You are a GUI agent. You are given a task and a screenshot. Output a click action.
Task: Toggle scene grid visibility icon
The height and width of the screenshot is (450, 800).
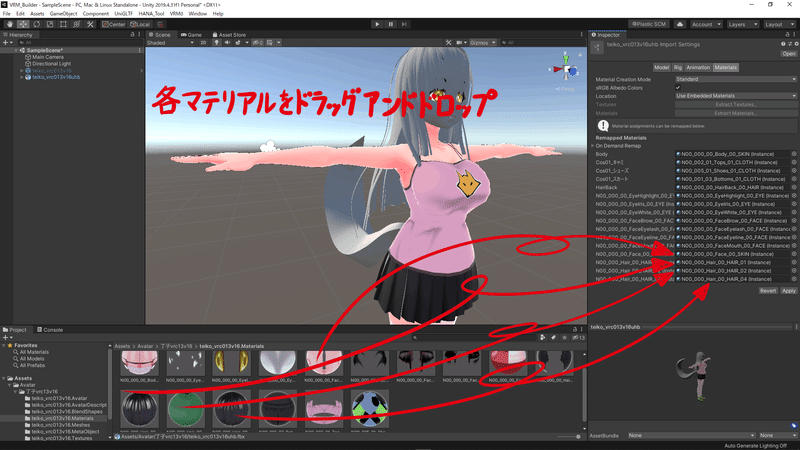pyautogui.click(x=270, y=43)
